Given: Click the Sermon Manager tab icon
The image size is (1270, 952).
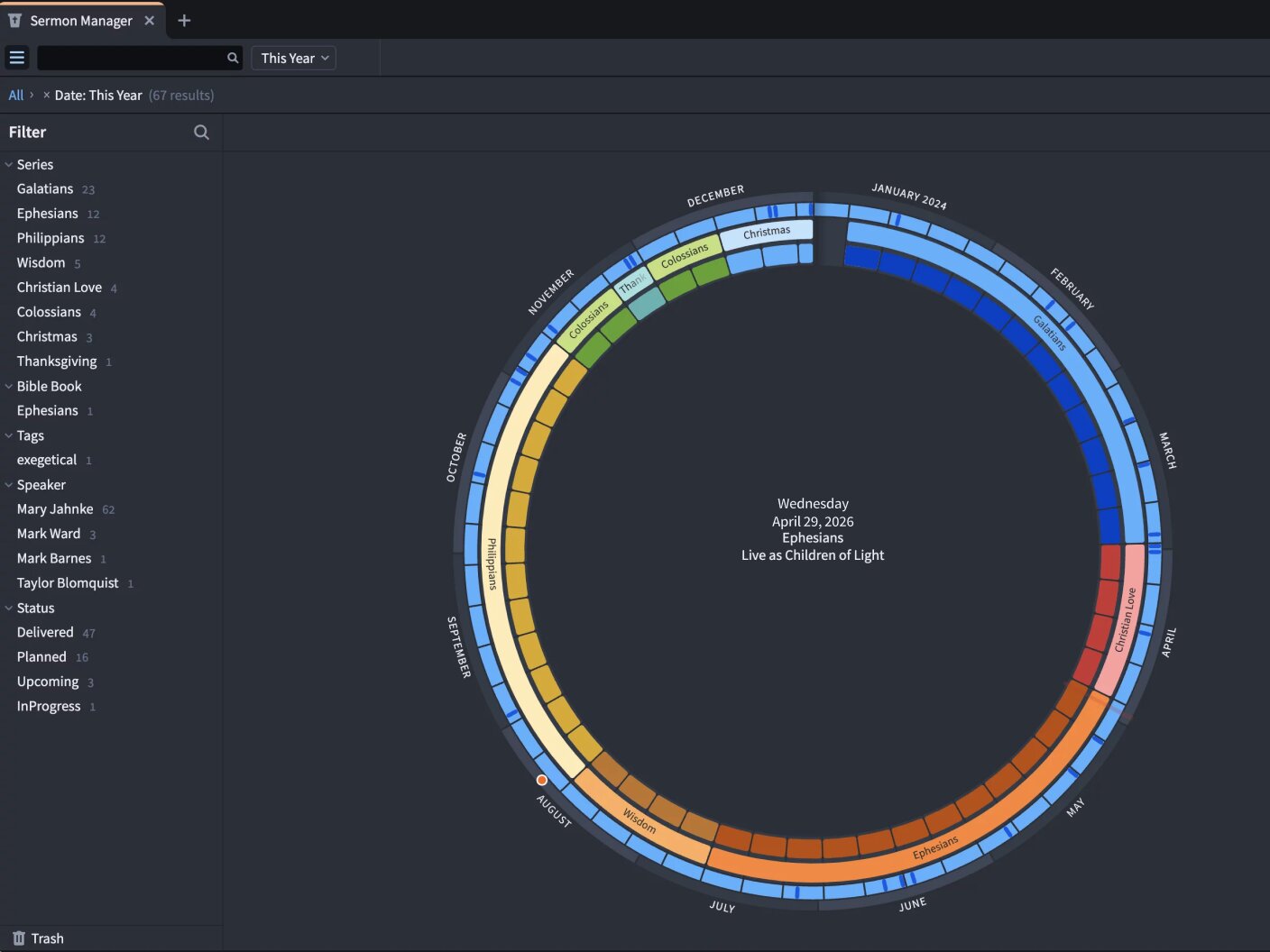Looking at the screenshot, I should [14, 21].
